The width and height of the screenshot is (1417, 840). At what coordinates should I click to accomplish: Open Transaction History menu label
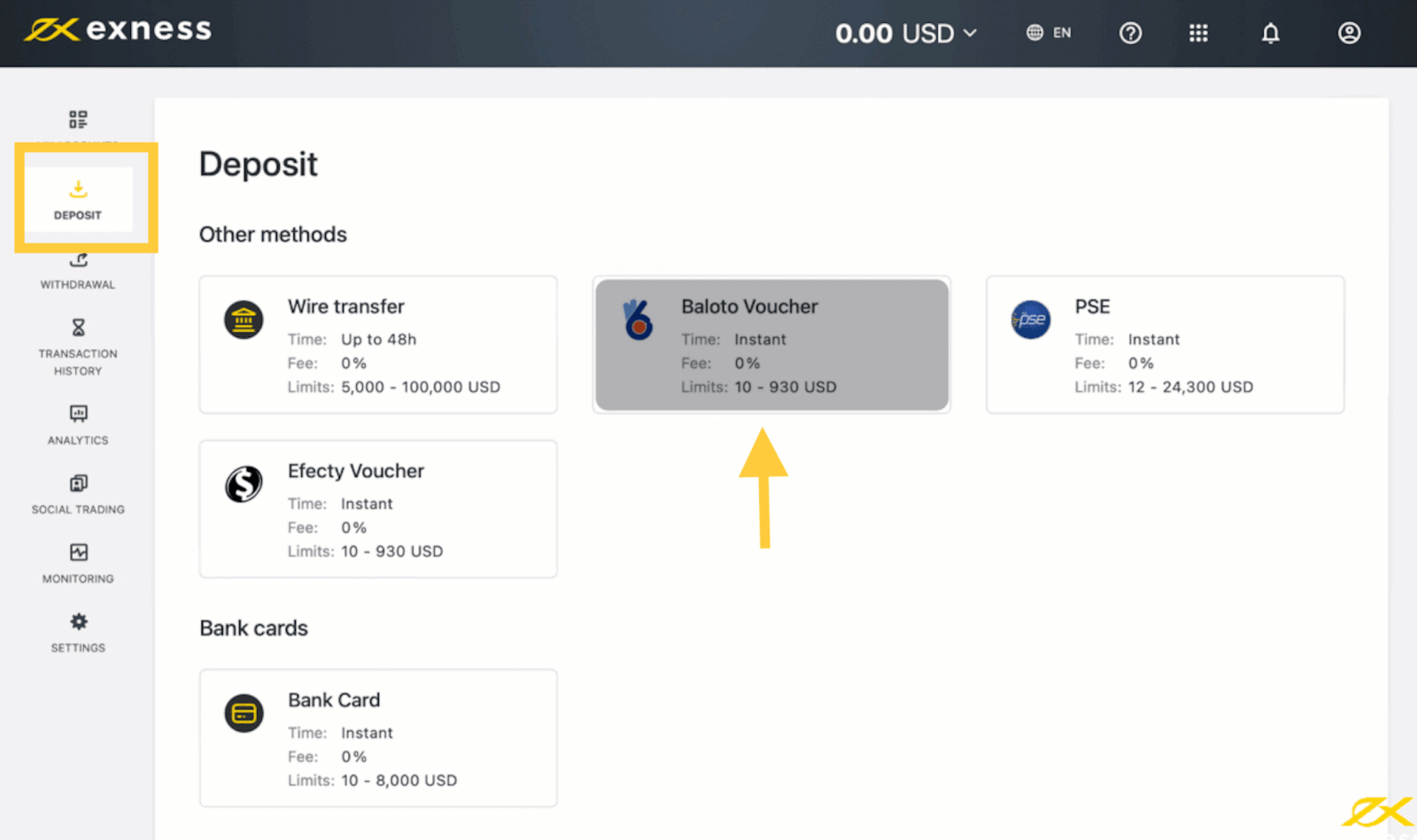click(x=78, y=362)
